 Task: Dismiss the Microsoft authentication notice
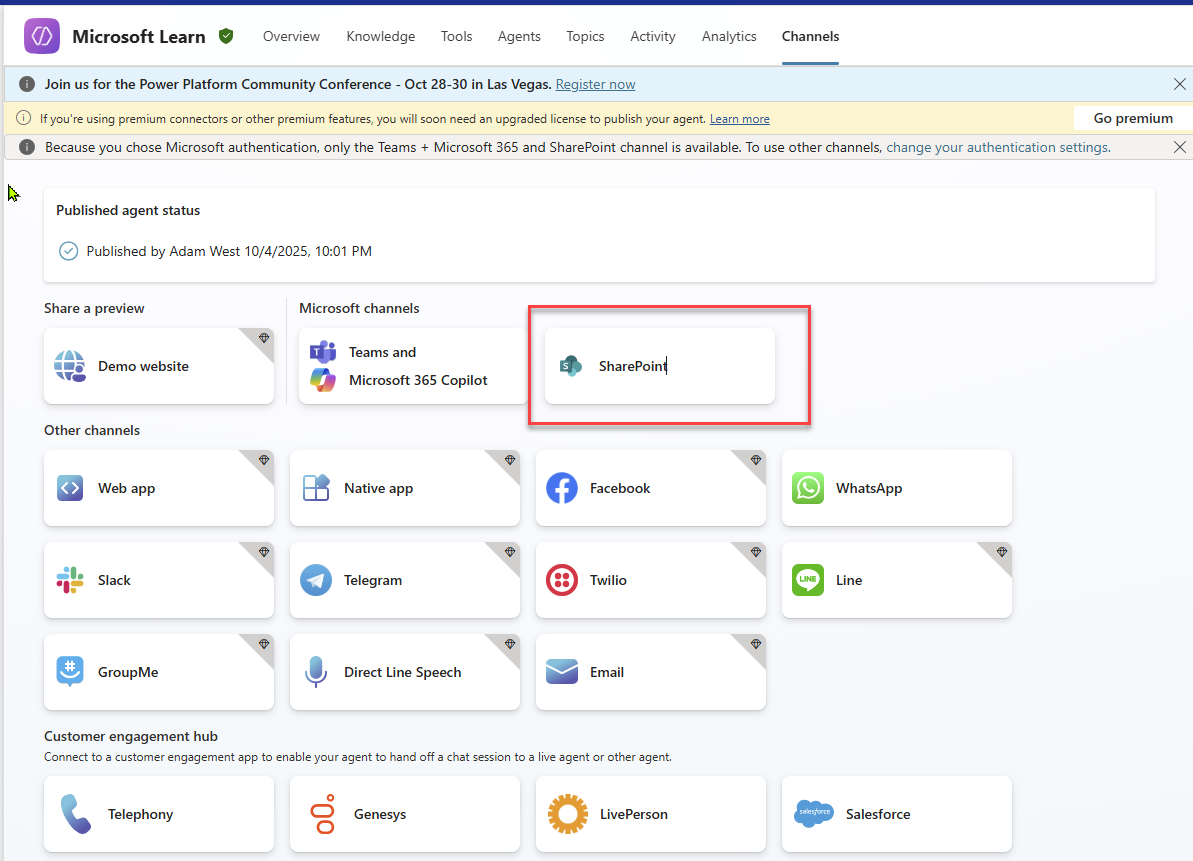pos(1180,147)
